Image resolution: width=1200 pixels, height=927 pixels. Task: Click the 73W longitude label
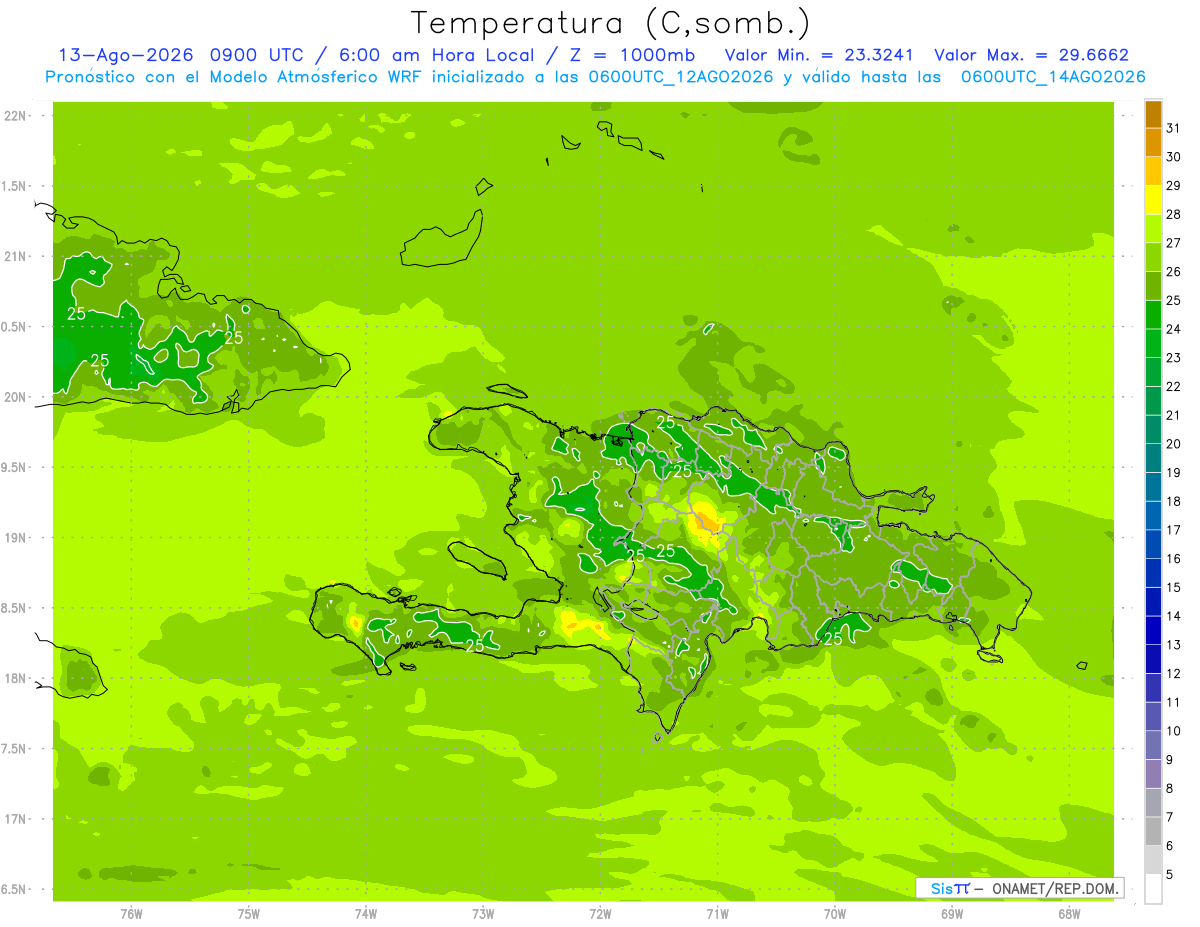coord(482,913)
